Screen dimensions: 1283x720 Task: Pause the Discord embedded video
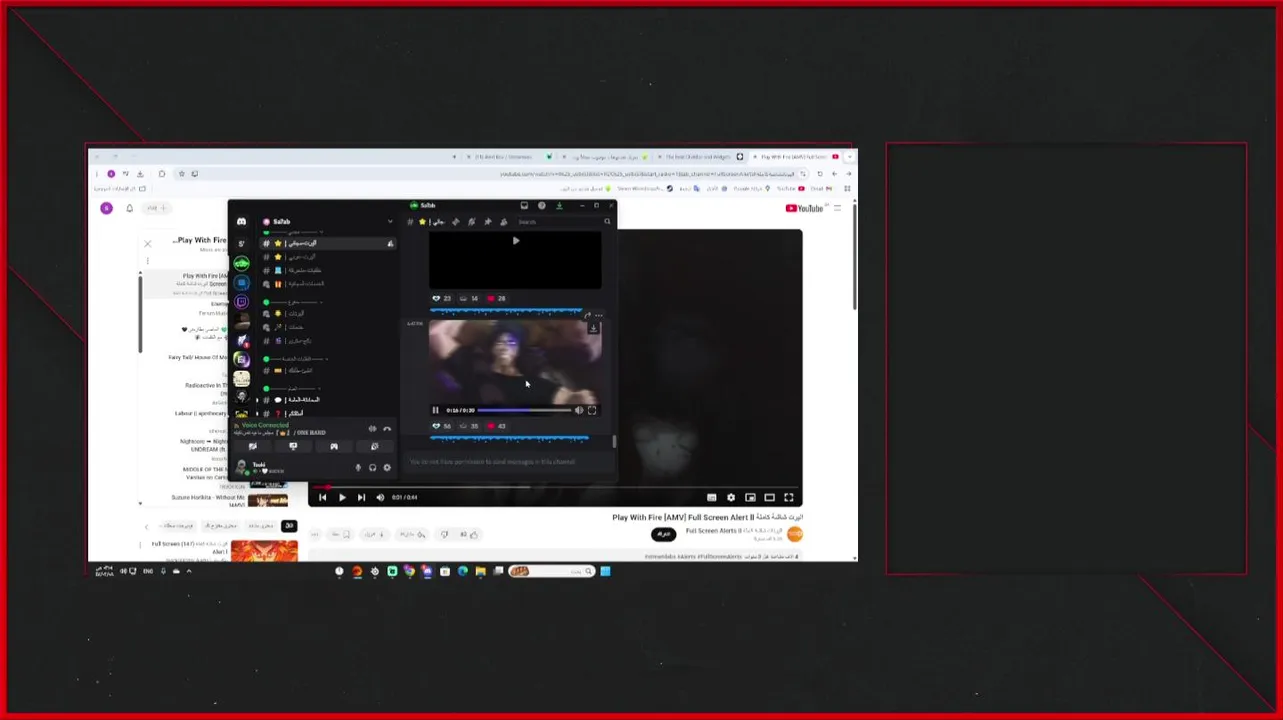(435, 410)
